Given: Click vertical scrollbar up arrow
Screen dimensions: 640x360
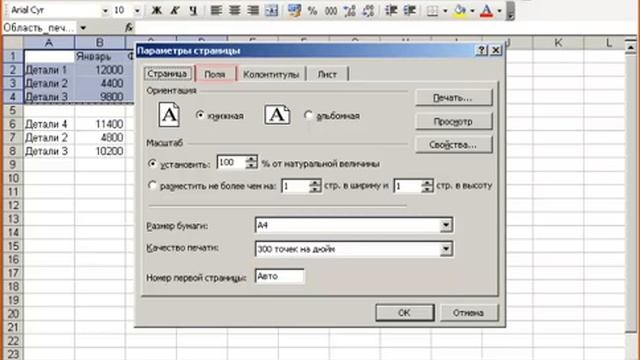Looking at the screenshot, I should [x=631, y=47].
